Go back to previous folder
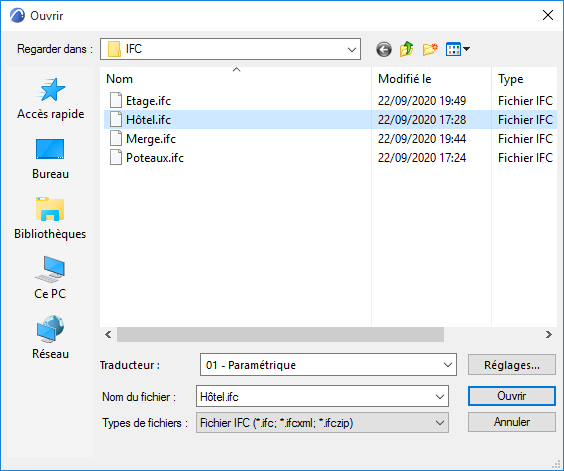The image size is (564, 471). (x=384, y=49)
